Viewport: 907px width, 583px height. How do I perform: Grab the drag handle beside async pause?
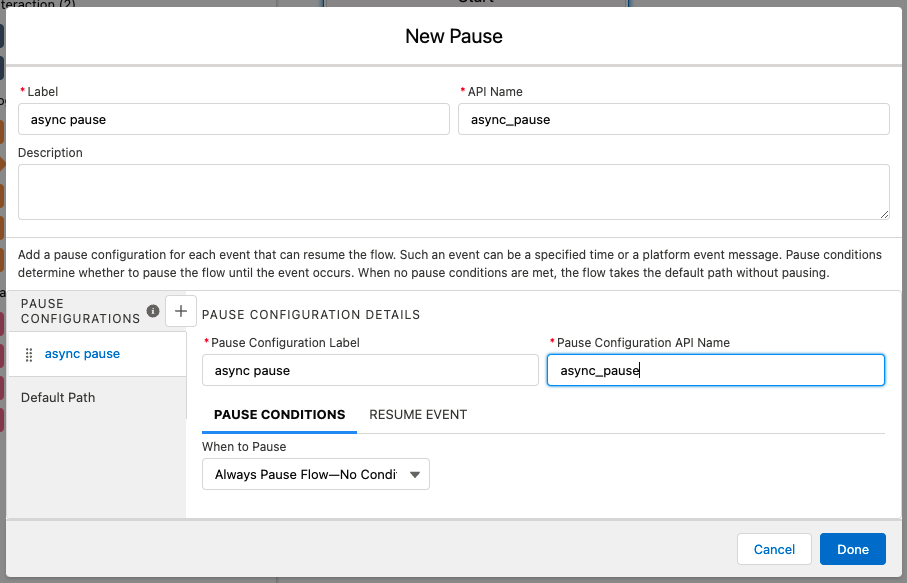(29, 355)
